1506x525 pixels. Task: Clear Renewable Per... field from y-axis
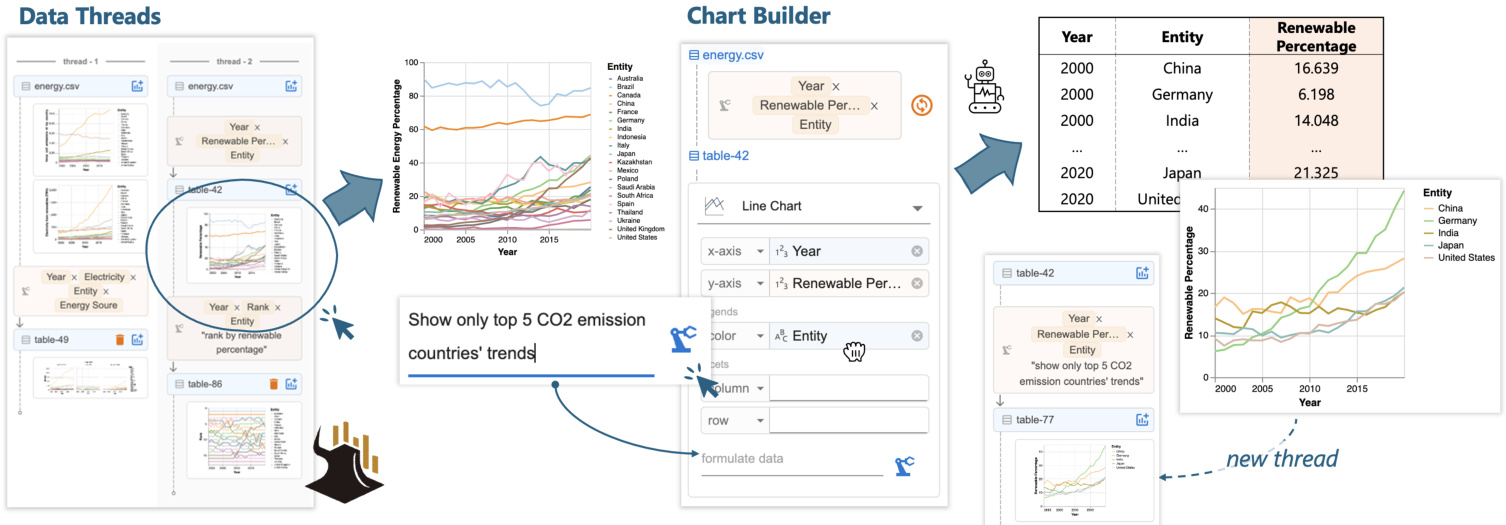(917, 284)
